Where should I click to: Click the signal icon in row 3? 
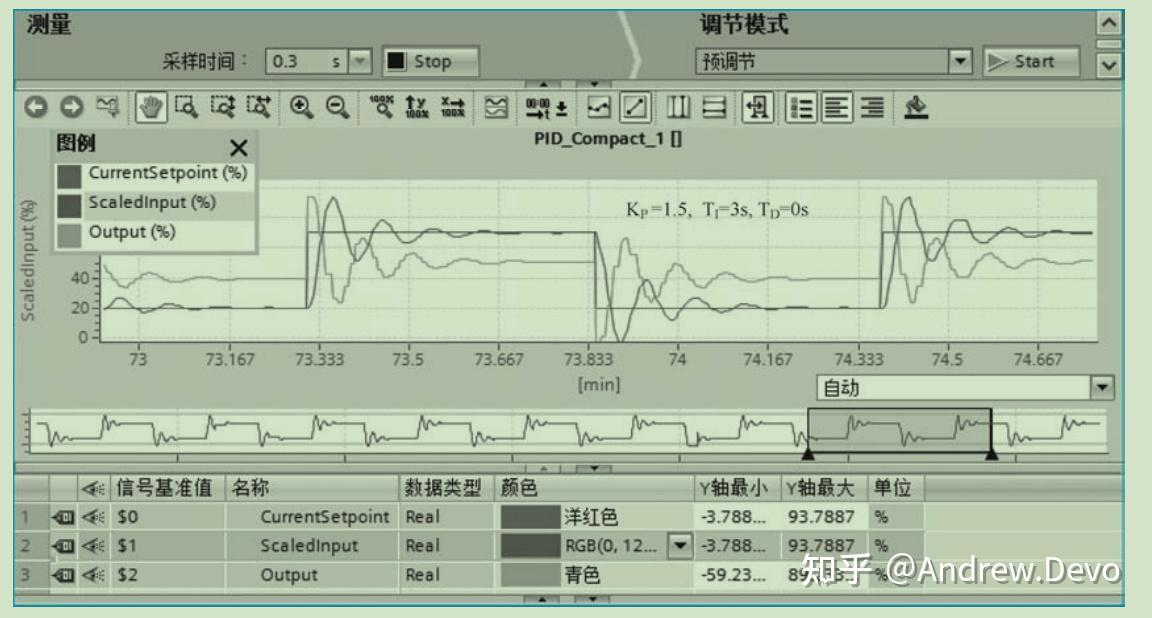click(63, 575)
